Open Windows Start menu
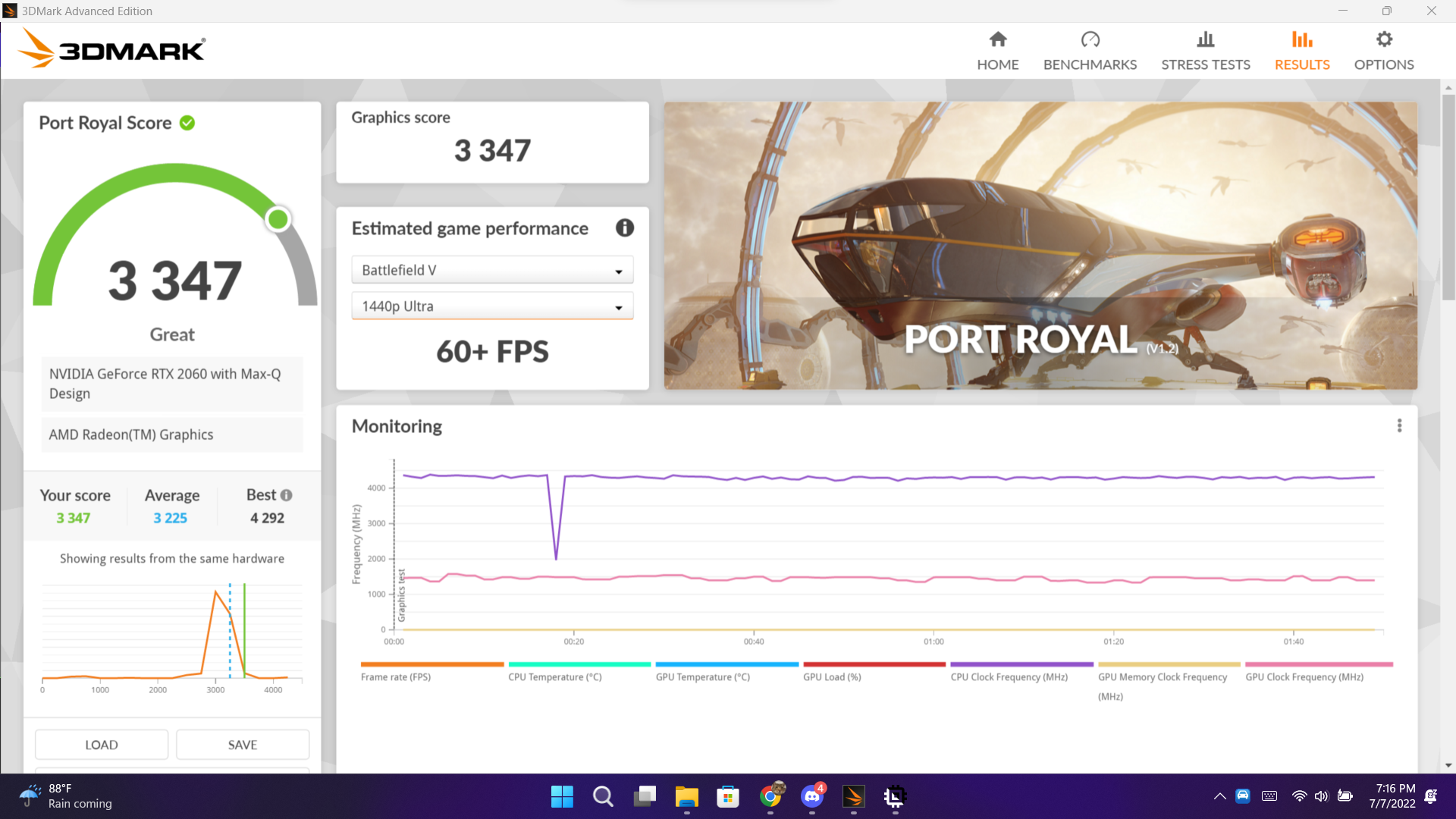Image resolution: width=1456 pixels, height=819 pixels. pos(562,796)
